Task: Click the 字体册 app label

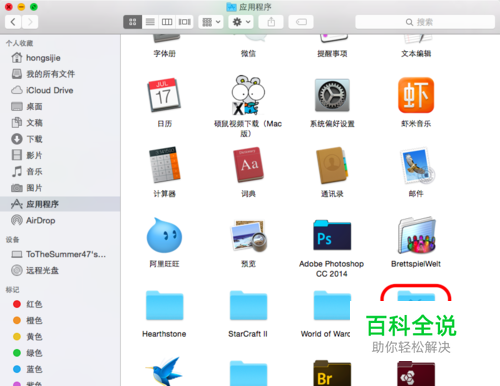Action: pos(164,54)
